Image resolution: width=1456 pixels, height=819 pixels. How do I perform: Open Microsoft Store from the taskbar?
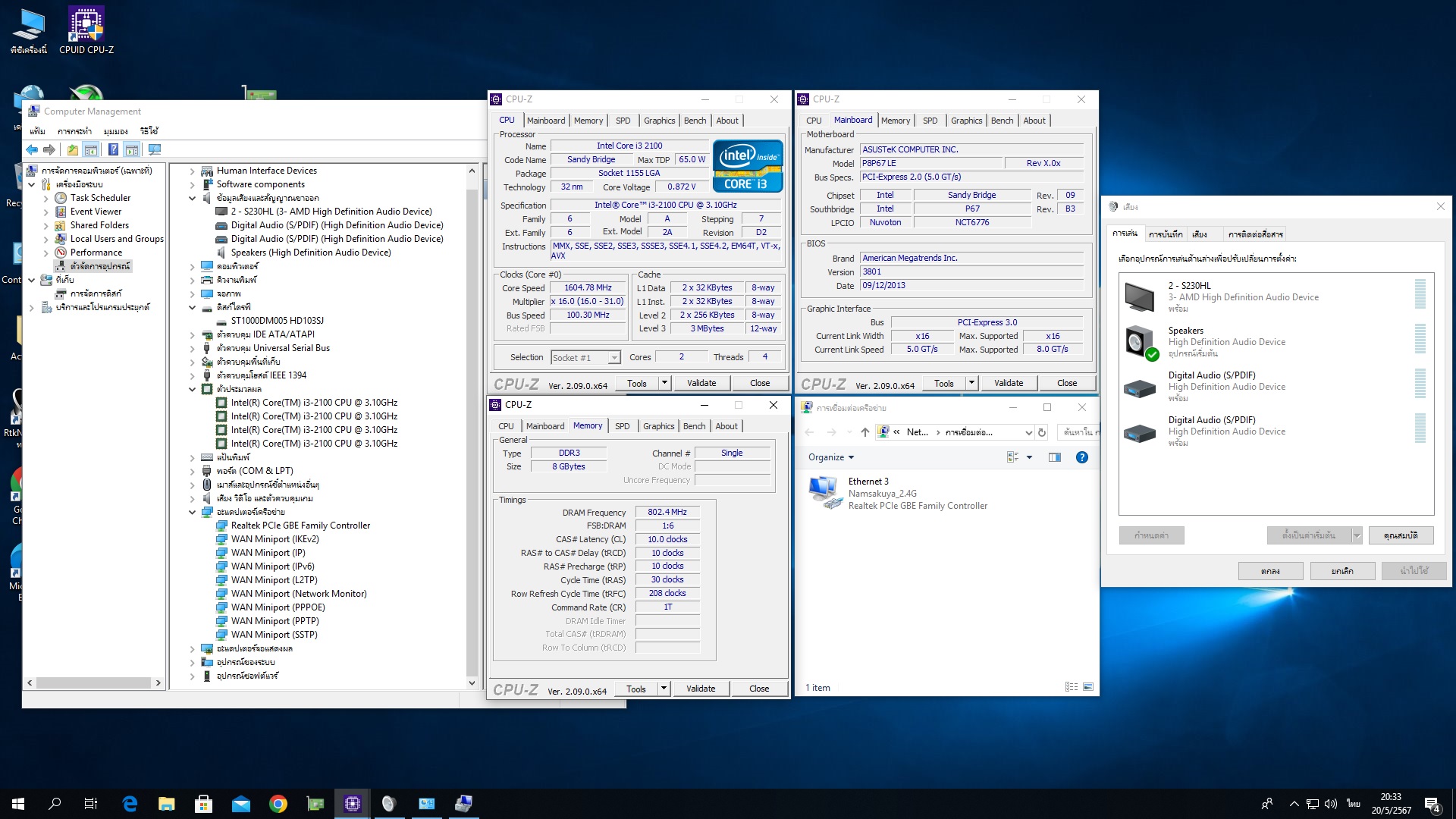point(203,804)
